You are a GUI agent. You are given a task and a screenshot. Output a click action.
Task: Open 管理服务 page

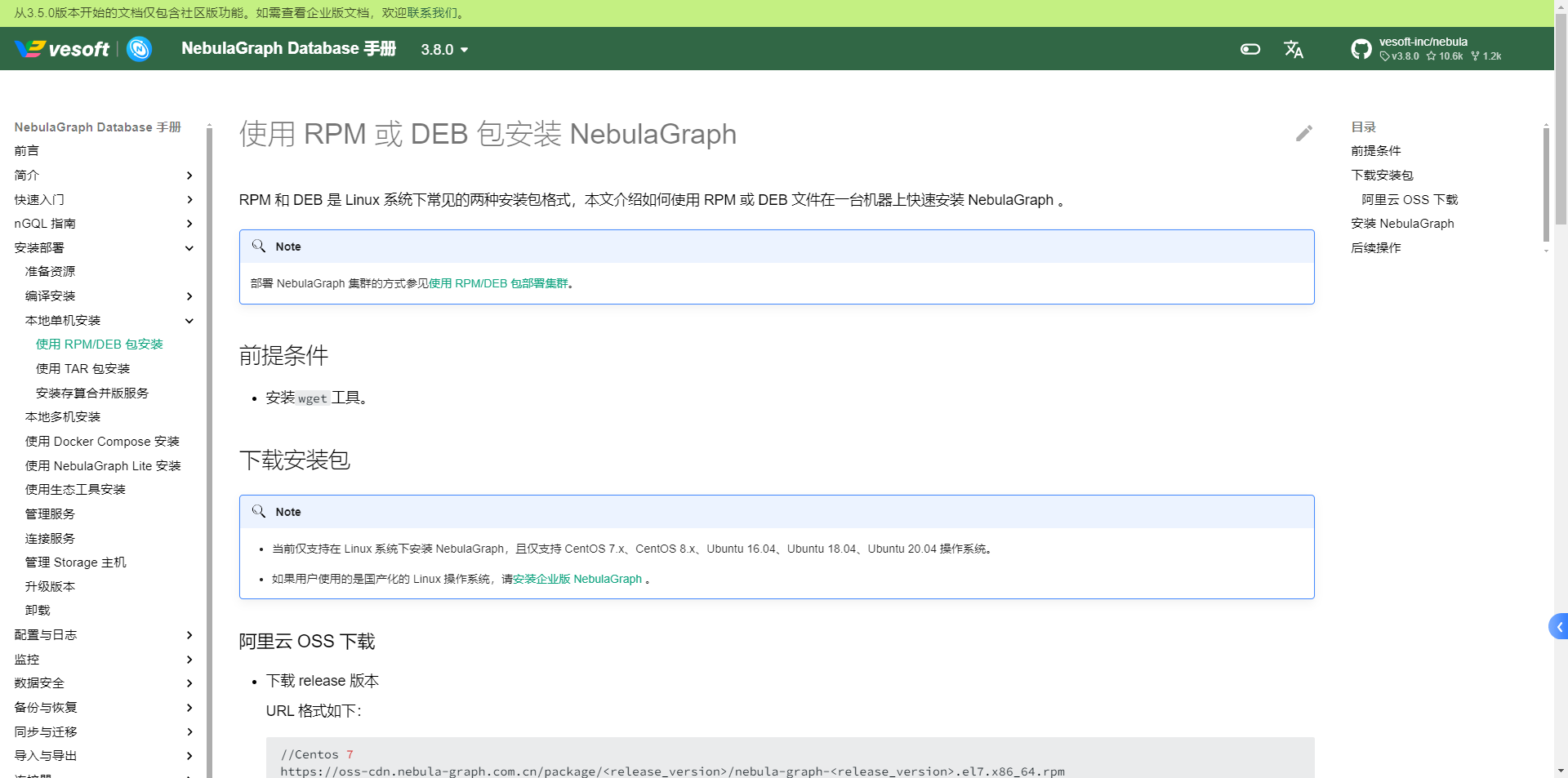pyautogui.click(x=50, y=514)
